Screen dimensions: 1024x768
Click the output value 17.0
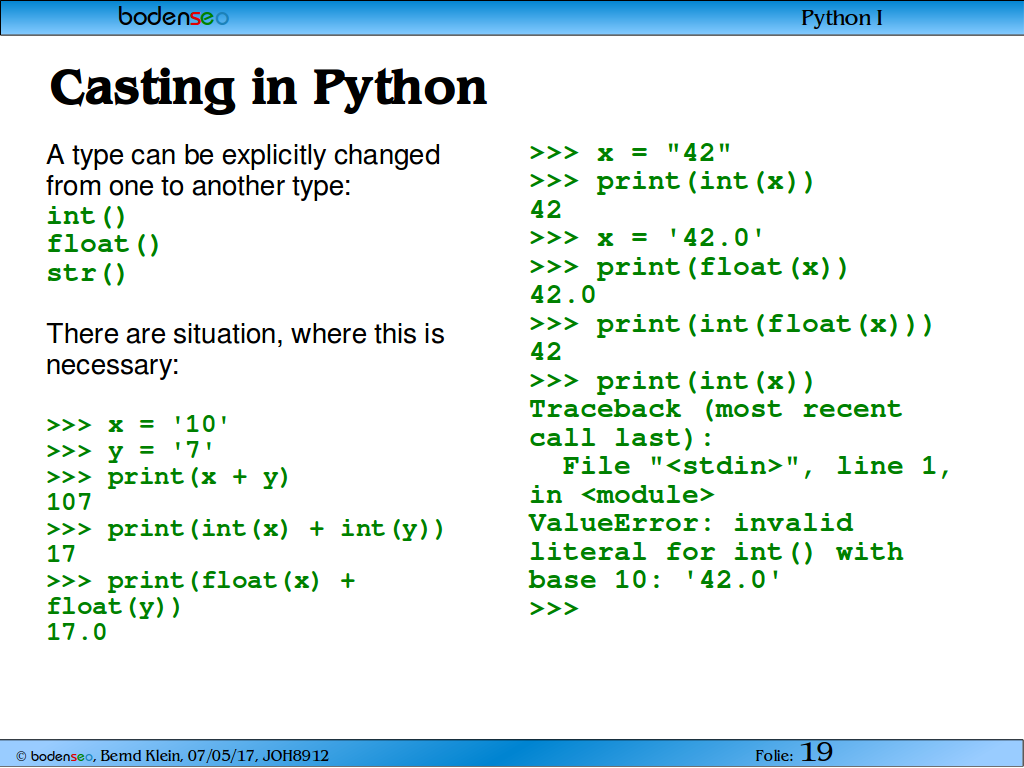(x=76, y=632)
